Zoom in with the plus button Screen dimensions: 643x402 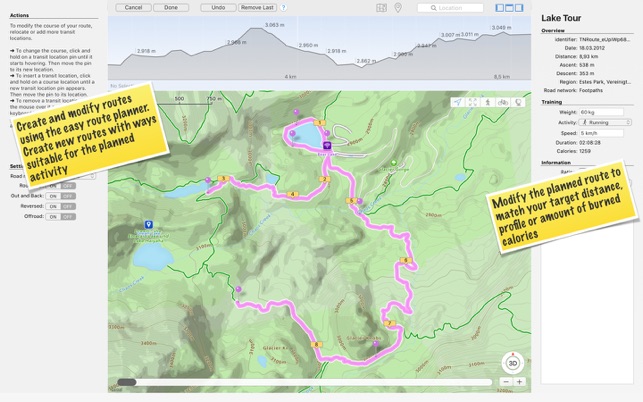(519, 381)
